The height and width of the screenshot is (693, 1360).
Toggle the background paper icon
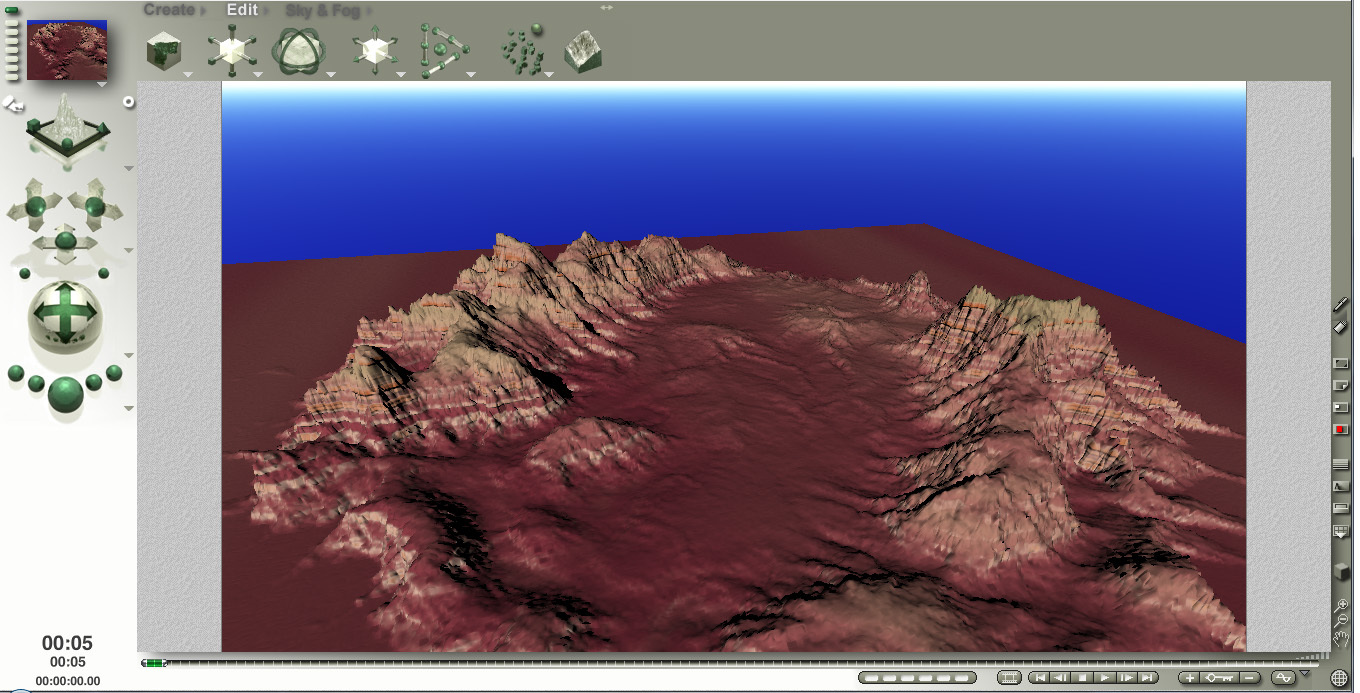click(1341, 385)
